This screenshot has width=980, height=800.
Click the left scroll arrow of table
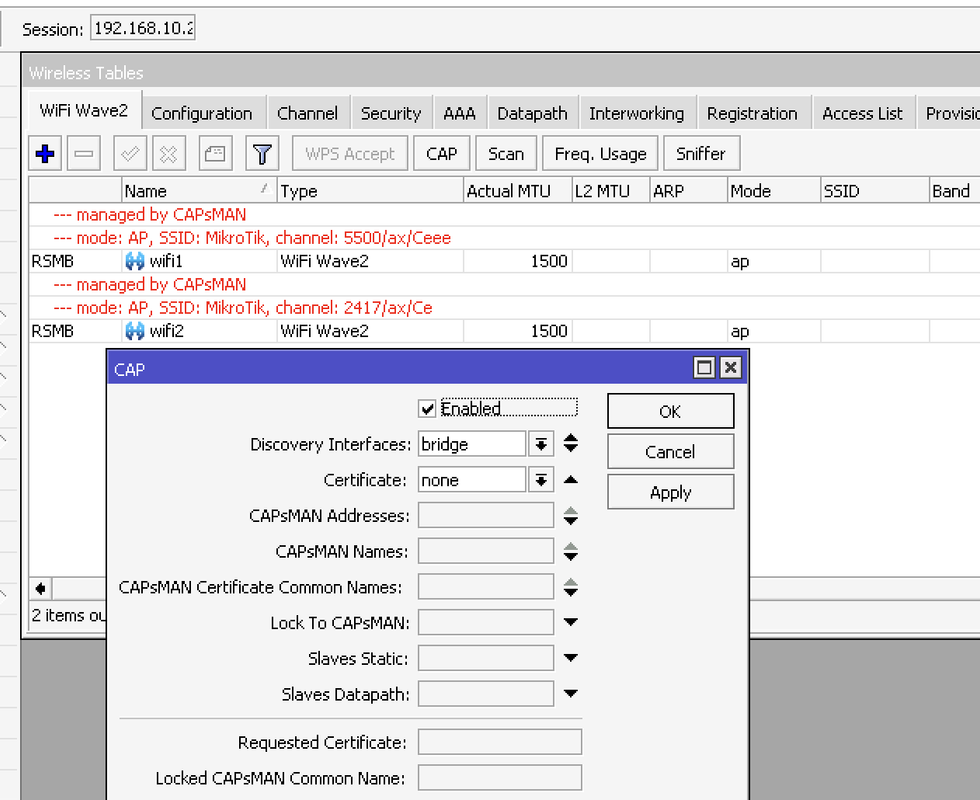(x=41, y=588)
